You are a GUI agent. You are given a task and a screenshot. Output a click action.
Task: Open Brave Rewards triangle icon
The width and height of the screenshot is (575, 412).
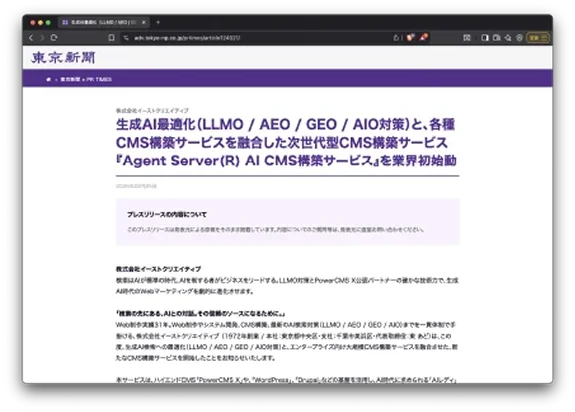[x=424, y=37]
